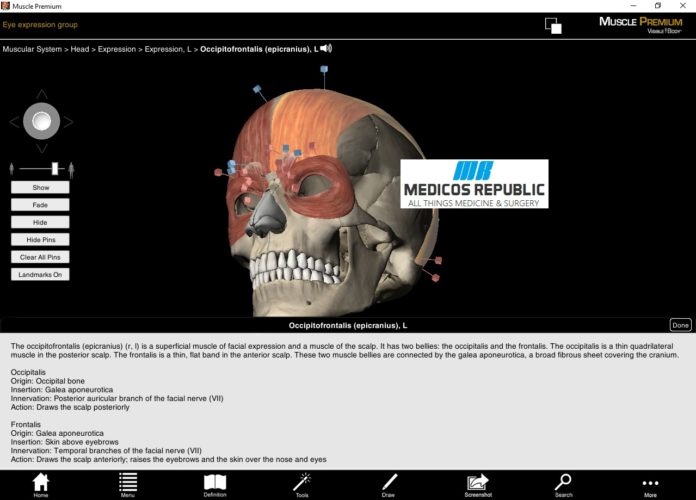Take a Screenshot using share icon
Screen dimensions: 696x500
pyautogui.click(x=478, y=484)
